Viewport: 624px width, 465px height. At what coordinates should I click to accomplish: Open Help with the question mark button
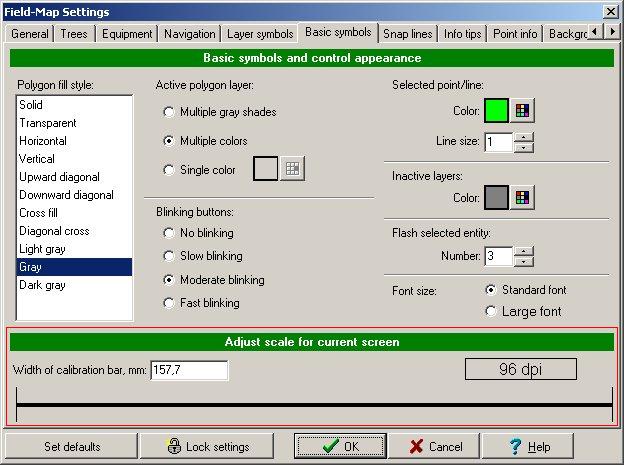click(x=529, y=446)
